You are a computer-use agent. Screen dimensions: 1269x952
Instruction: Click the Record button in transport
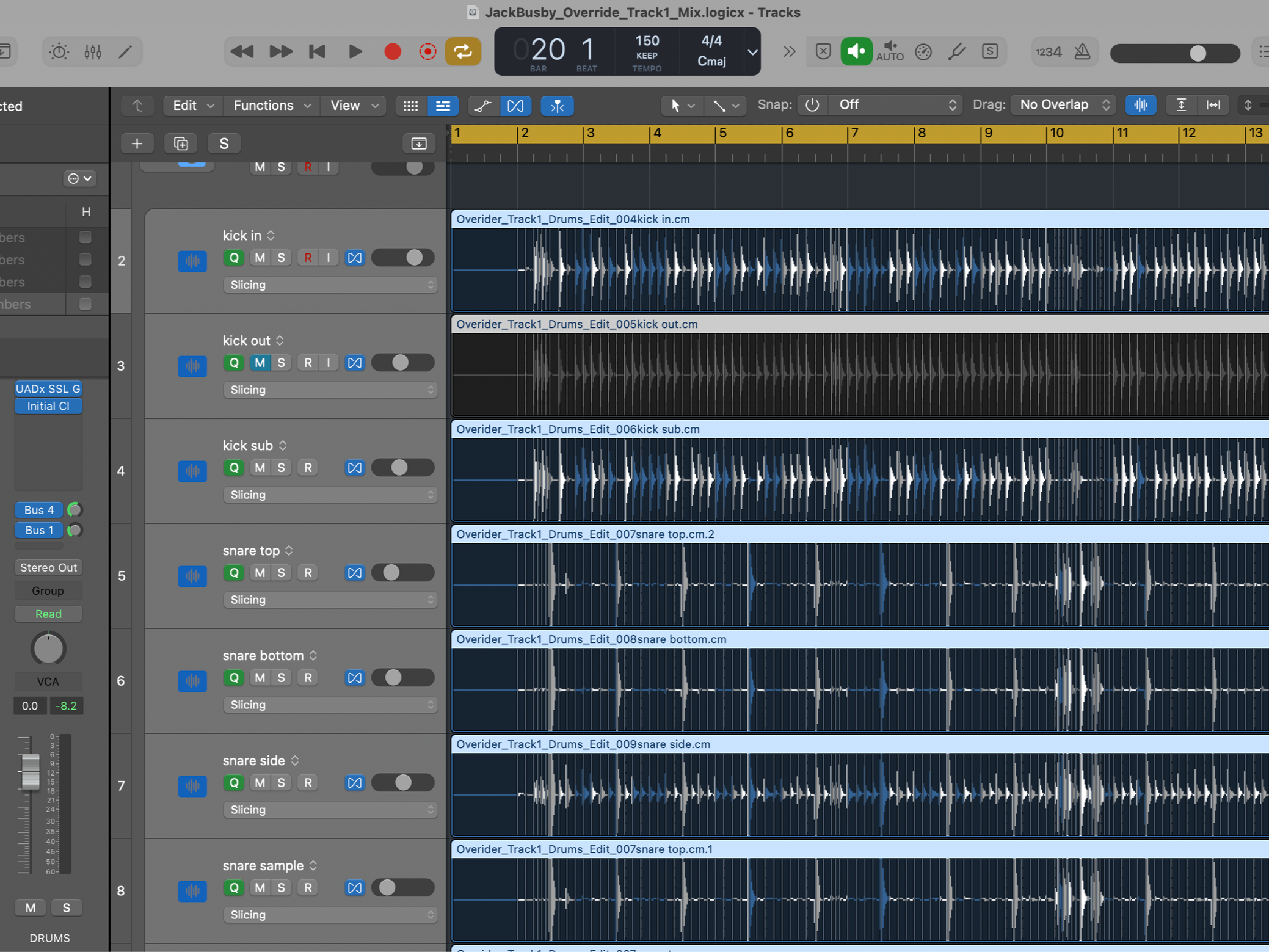(392, 52)
